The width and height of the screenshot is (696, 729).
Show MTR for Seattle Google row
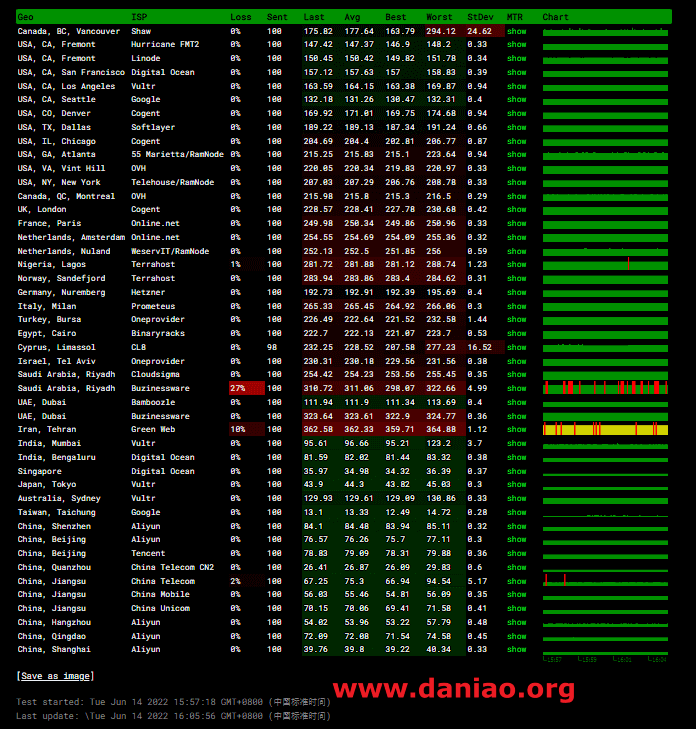(517, 99)
